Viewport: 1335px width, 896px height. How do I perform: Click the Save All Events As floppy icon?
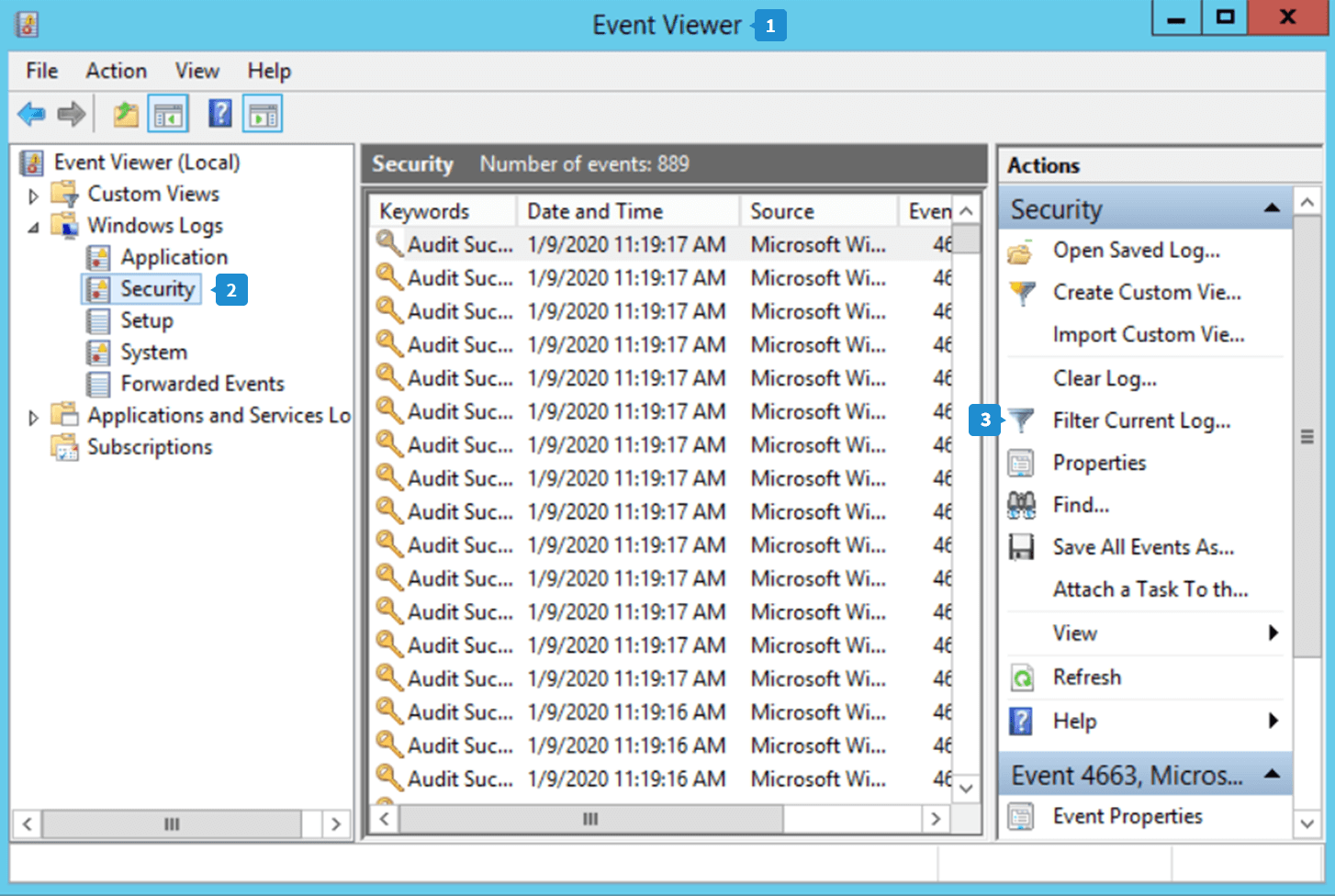point(1021,547)
